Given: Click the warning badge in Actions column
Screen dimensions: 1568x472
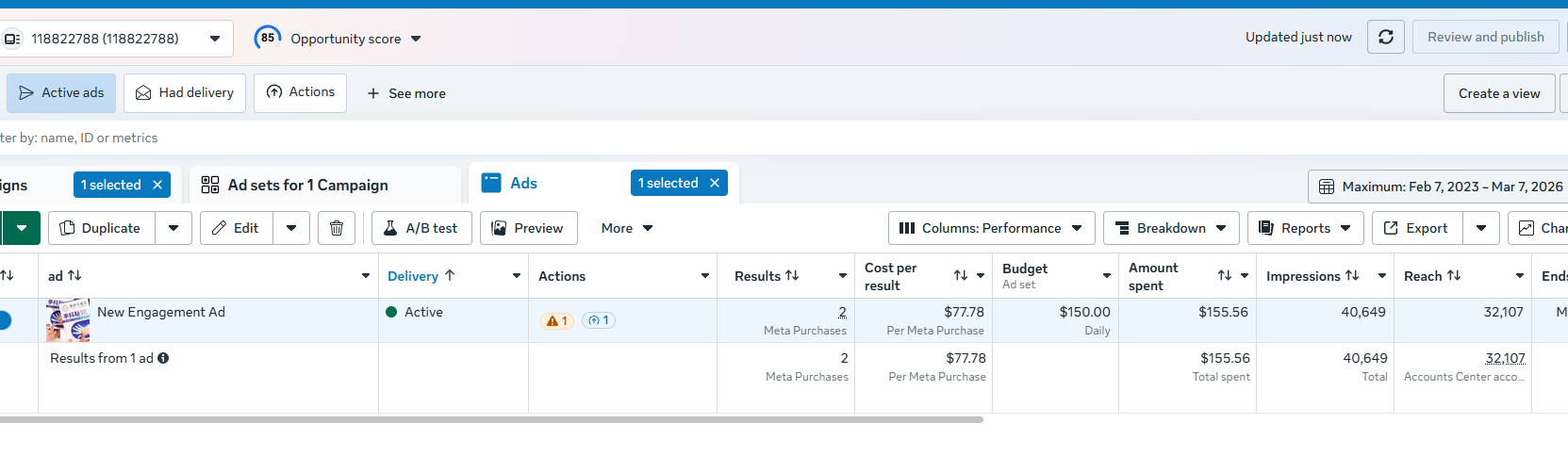Looking at the screenshot, I should pyautogui.click(x=556, y=320).
